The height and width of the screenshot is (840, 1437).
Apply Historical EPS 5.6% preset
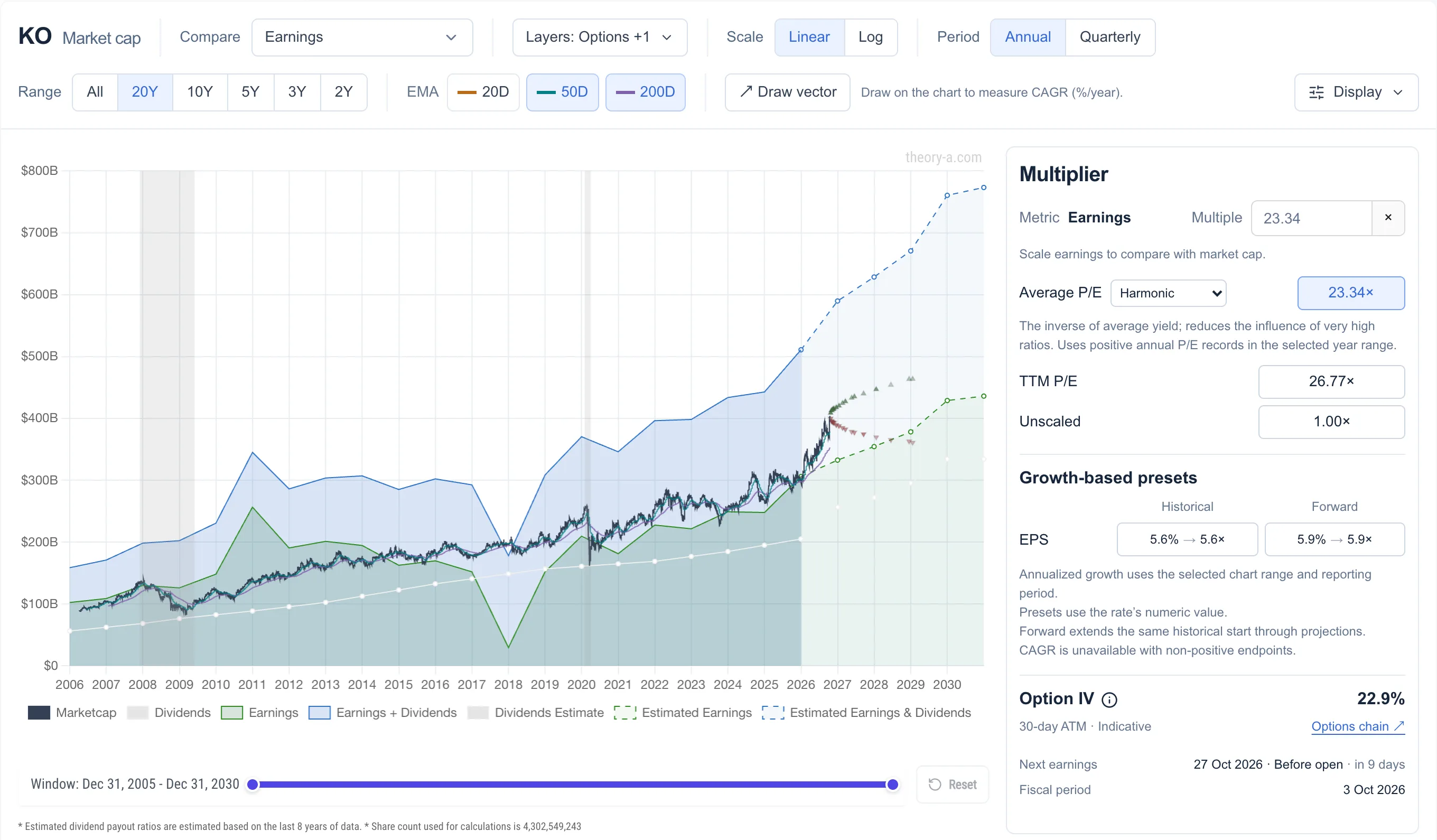click(x=1187, y=539)
